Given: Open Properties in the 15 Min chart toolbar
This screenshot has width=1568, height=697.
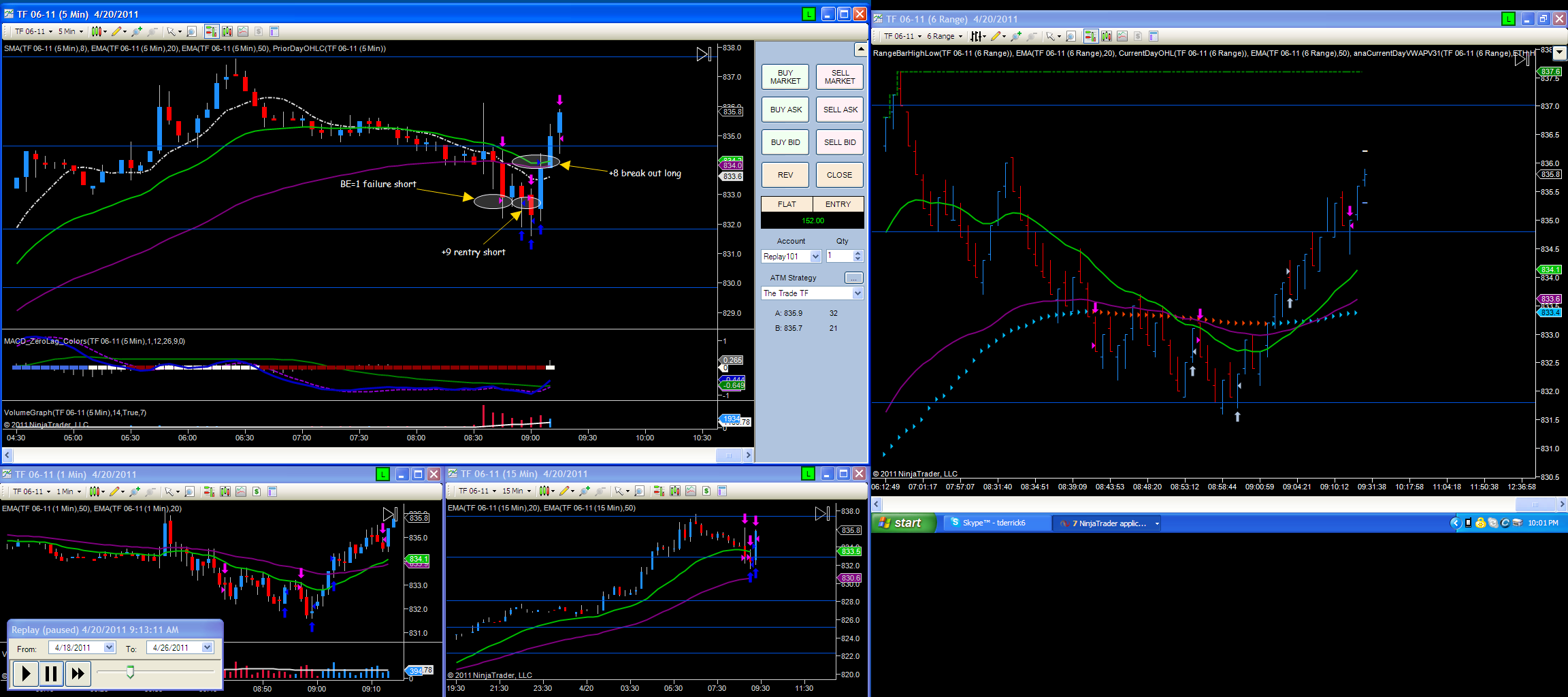Looking at the screenshot, I should 722,491.
